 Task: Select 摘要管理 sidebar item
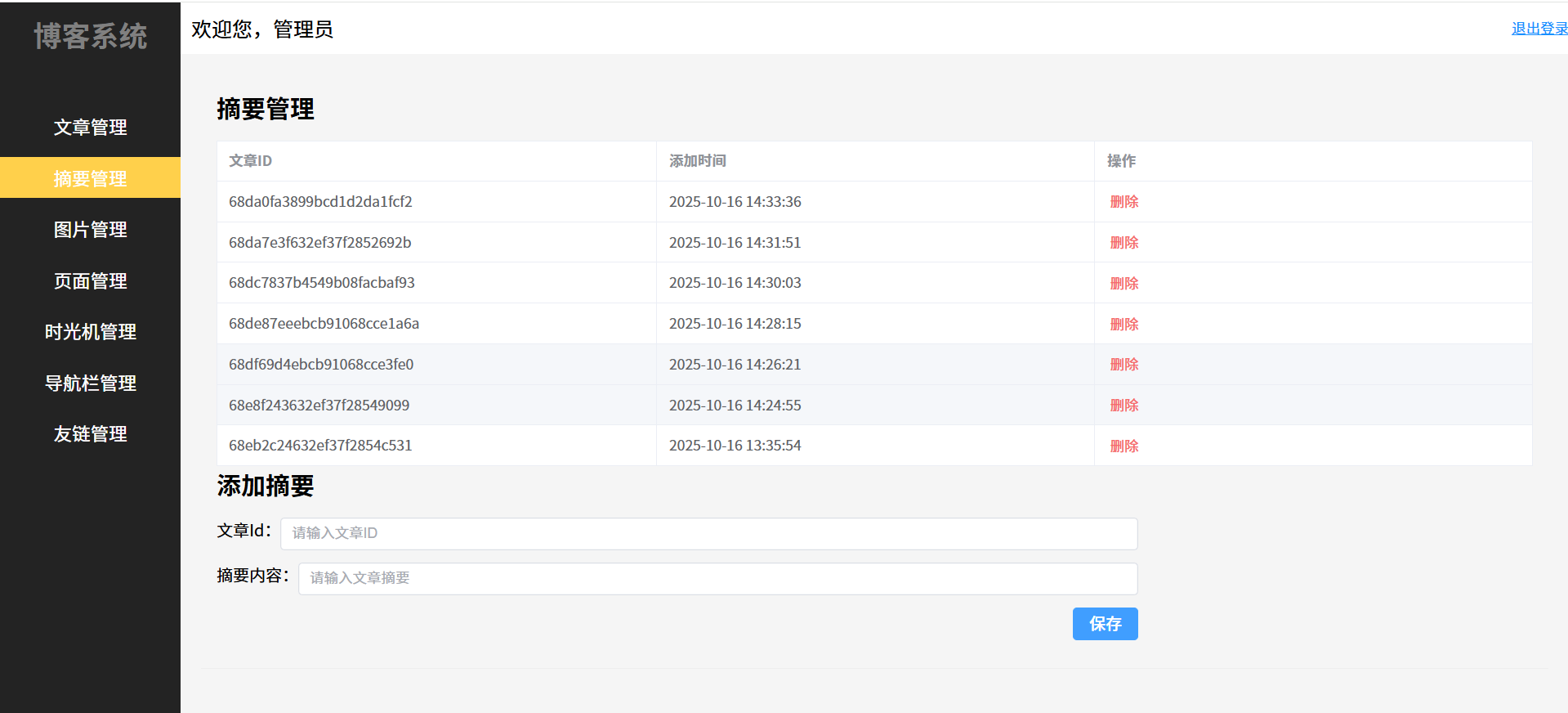click(x=90, y=178)
